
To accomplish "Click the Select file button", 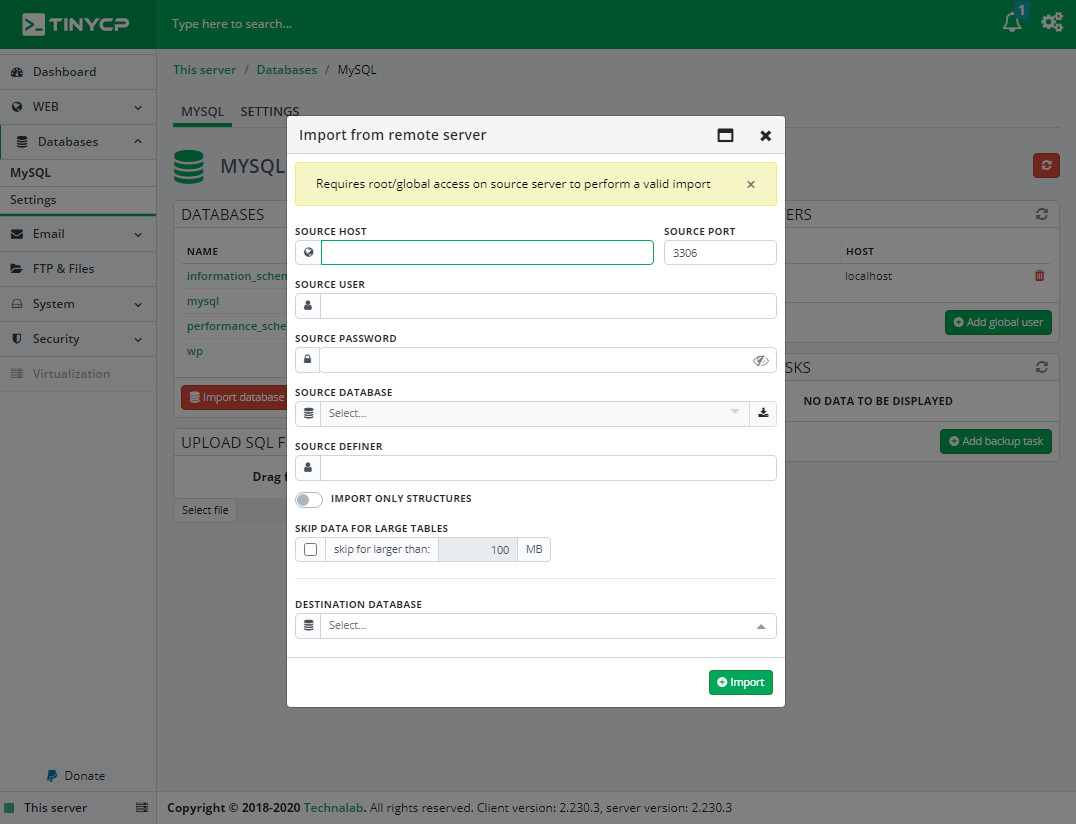I will 205,510.
